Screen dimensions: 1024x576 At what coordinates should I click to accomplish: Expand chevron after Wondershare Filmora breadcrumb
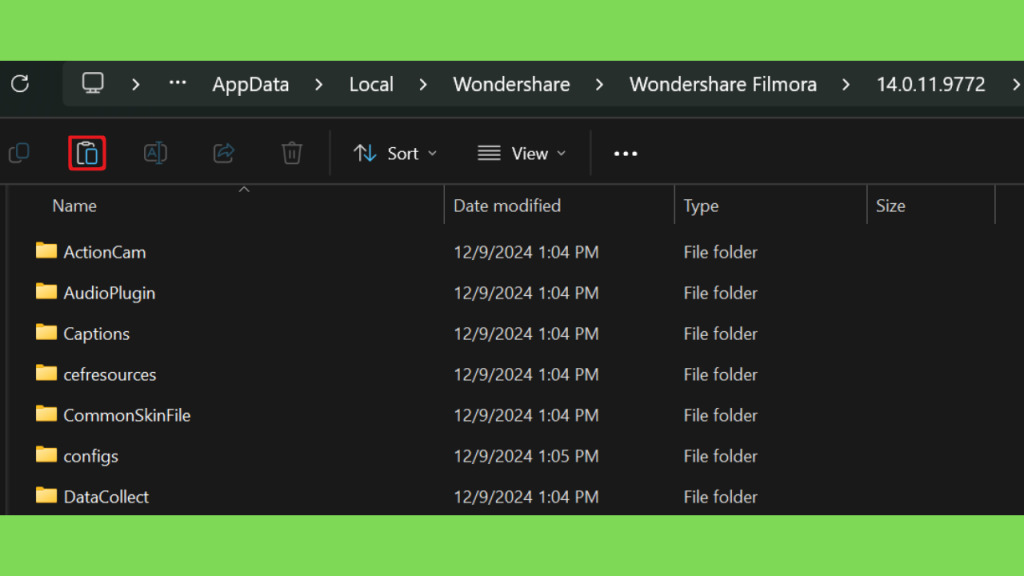[846, 84]
